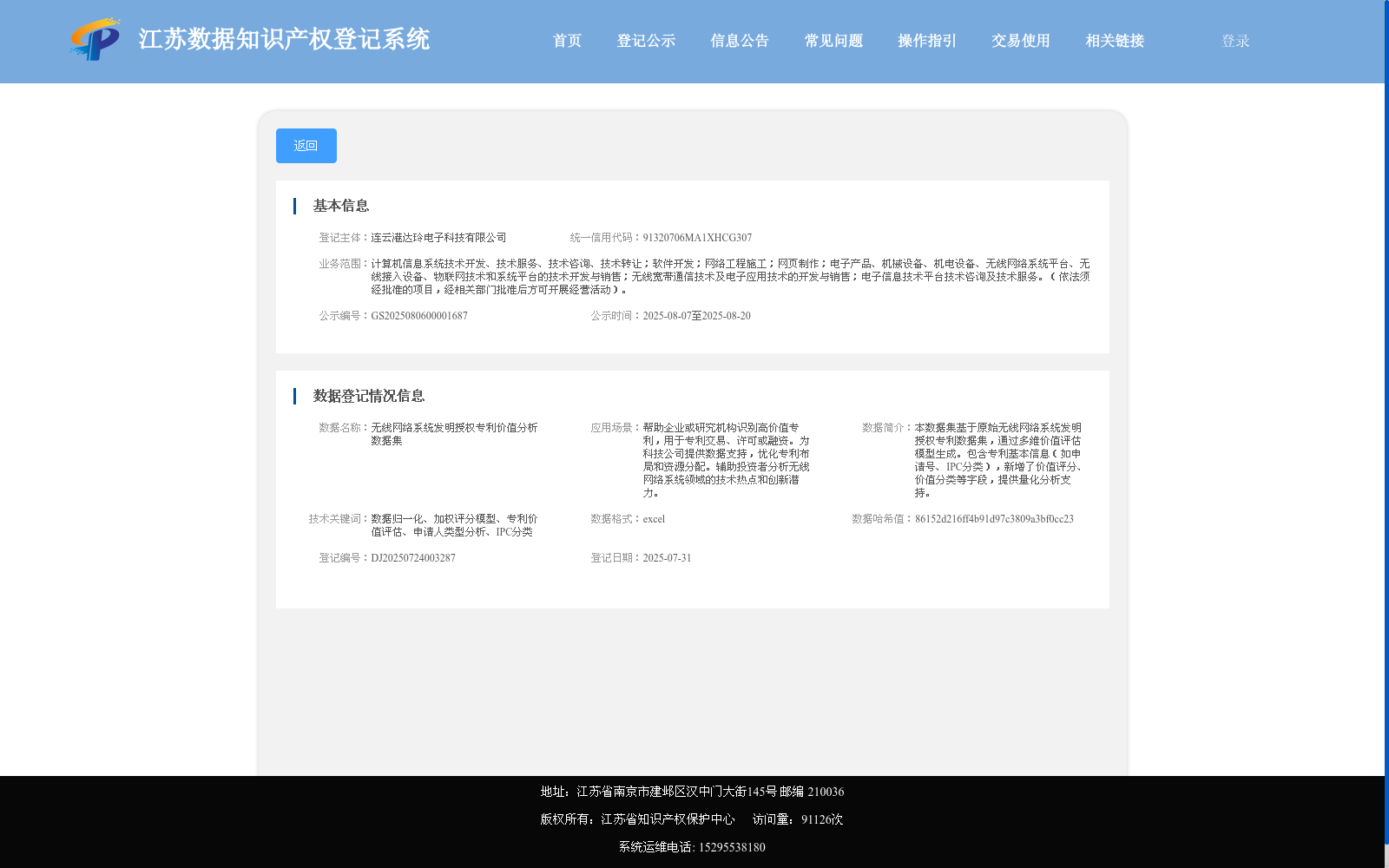Viewport: 1389px width, 868px height.
Task: Open 相关链接 in the top menu
Action: 1115,41
